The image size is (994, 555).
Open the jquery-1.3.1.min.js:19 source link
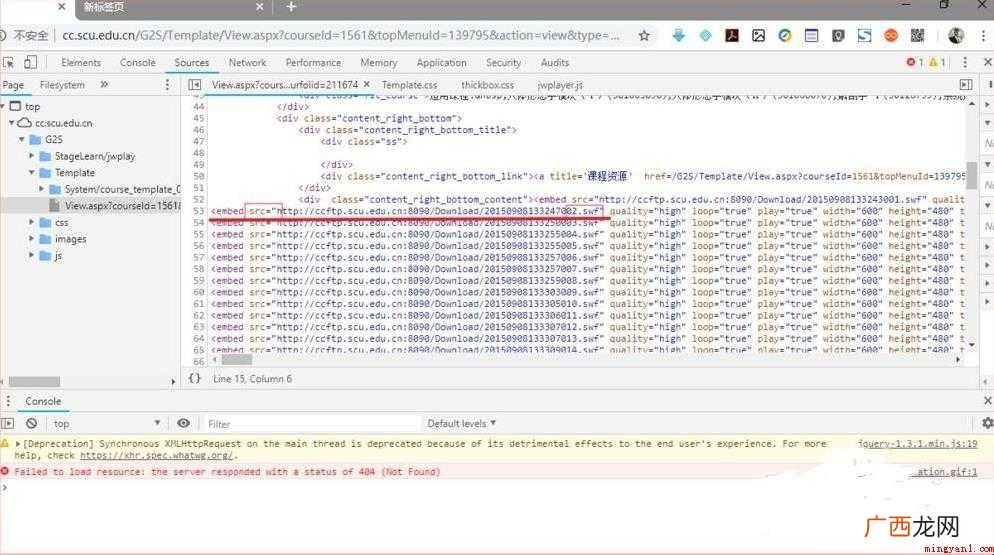click(917, 443)
